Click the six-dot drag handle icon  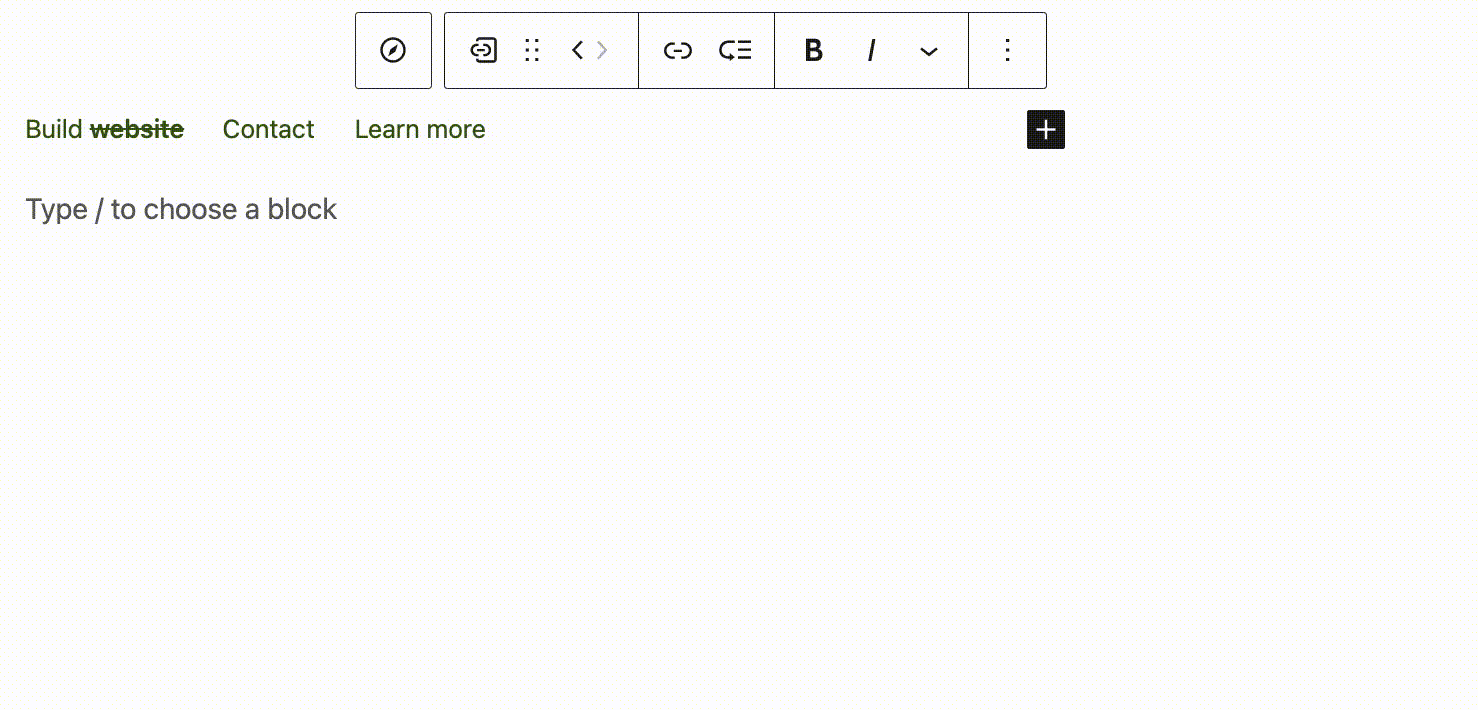(x=532, y=50)
